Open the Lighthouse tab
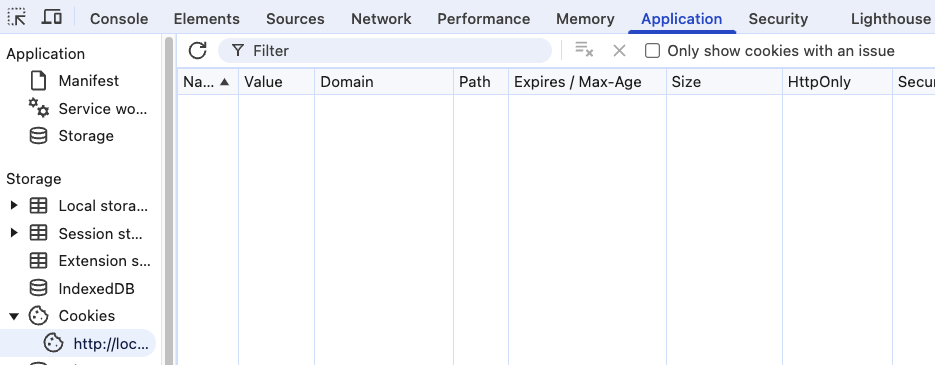The image size is (935, 365). [890, 19]
